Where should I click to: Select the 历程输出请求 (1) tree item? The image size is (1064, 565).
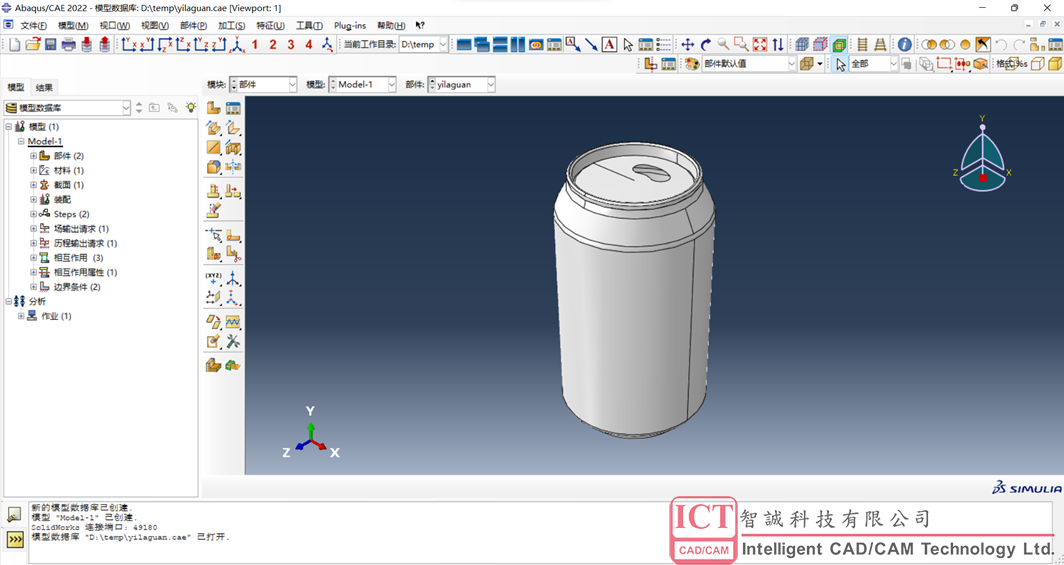[85, 243]
